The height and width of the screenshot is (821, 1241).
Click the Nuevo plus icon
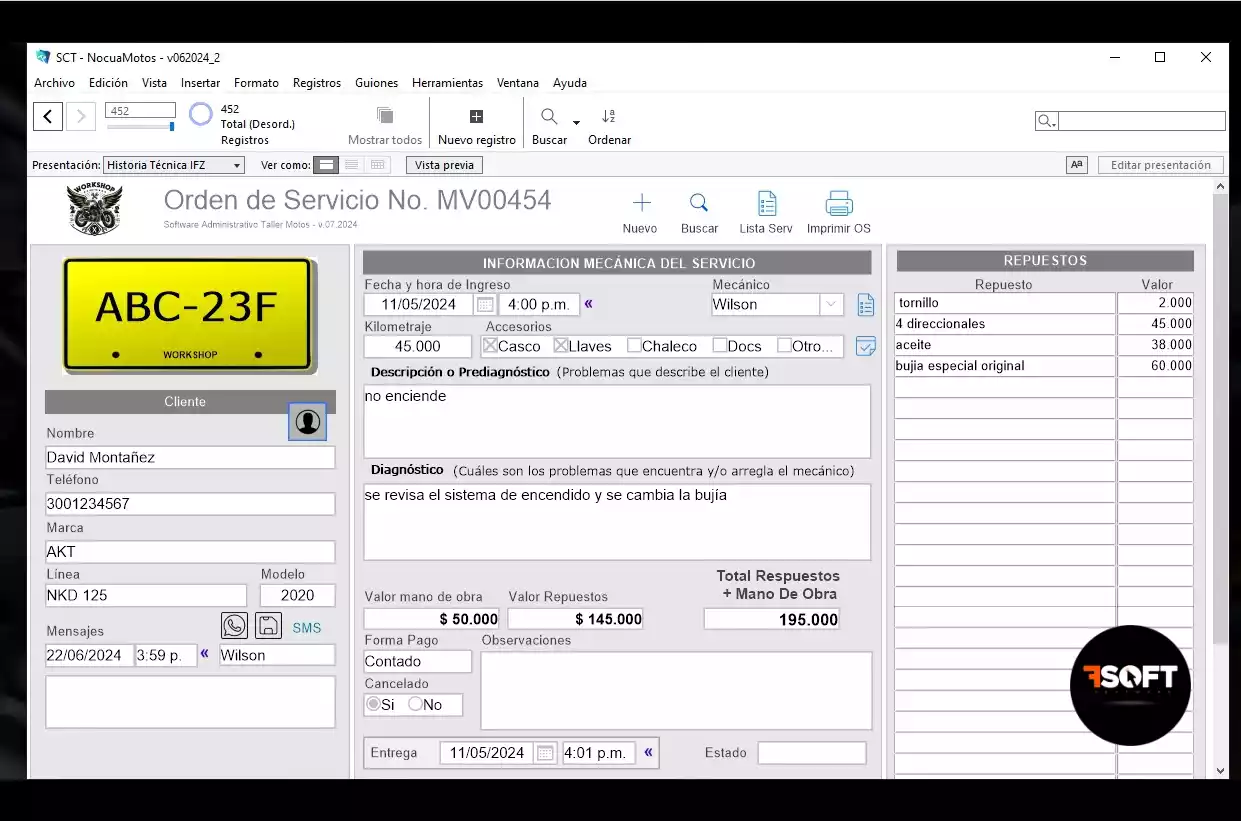point(641,204)
